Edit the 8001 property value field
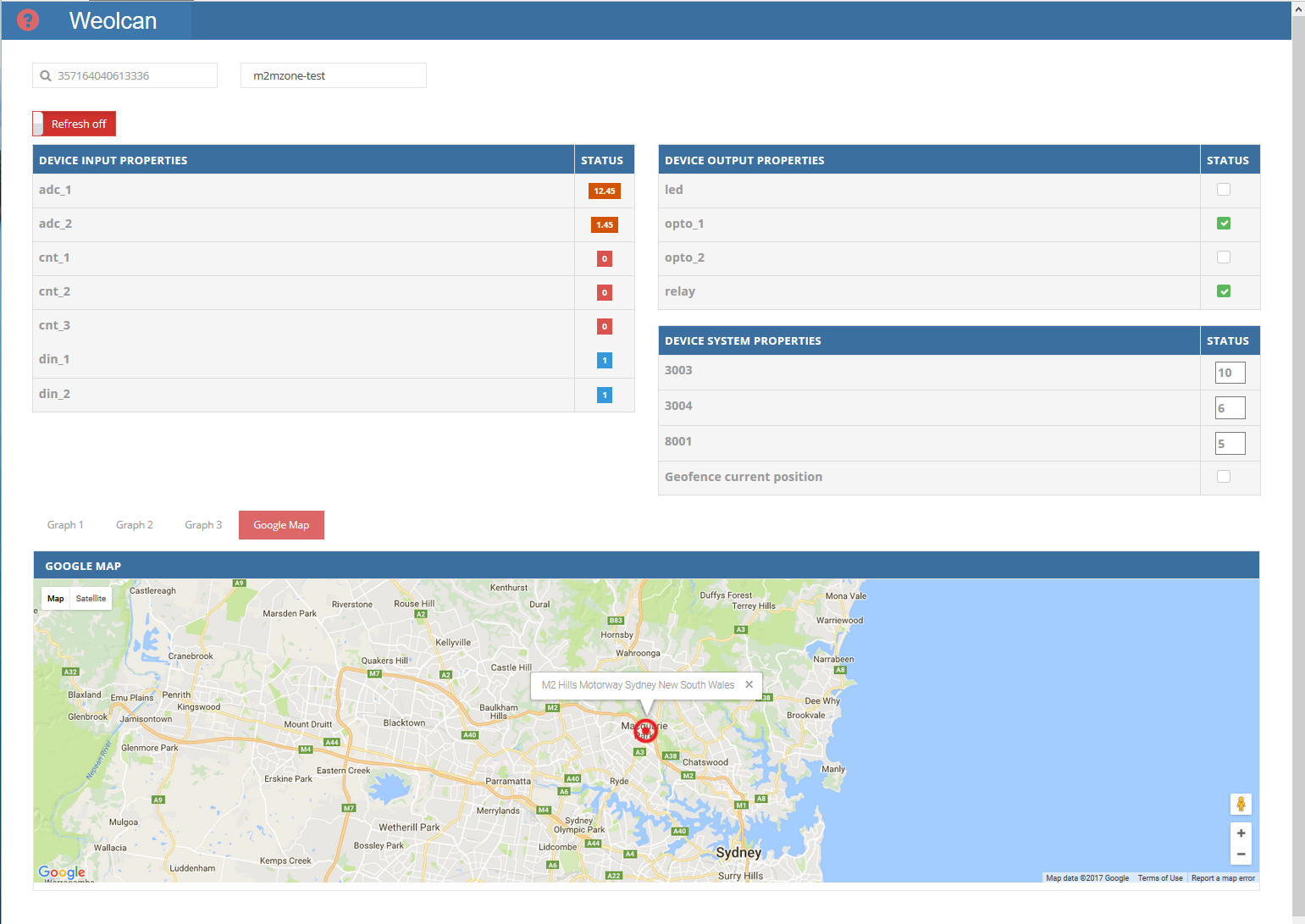Screen dimensions: 1305x924 [x=1230, y=444]
